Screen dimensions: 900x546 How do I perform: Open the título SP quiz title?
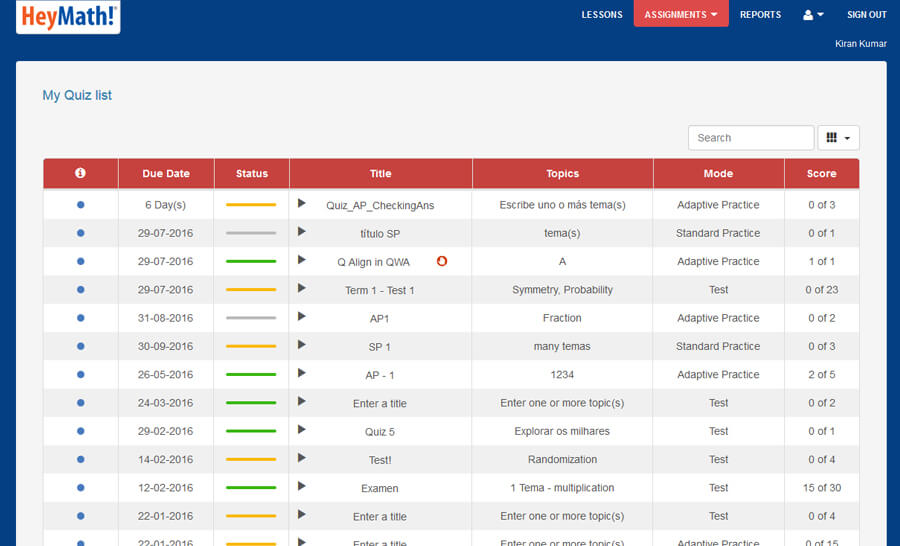point(380,233)
